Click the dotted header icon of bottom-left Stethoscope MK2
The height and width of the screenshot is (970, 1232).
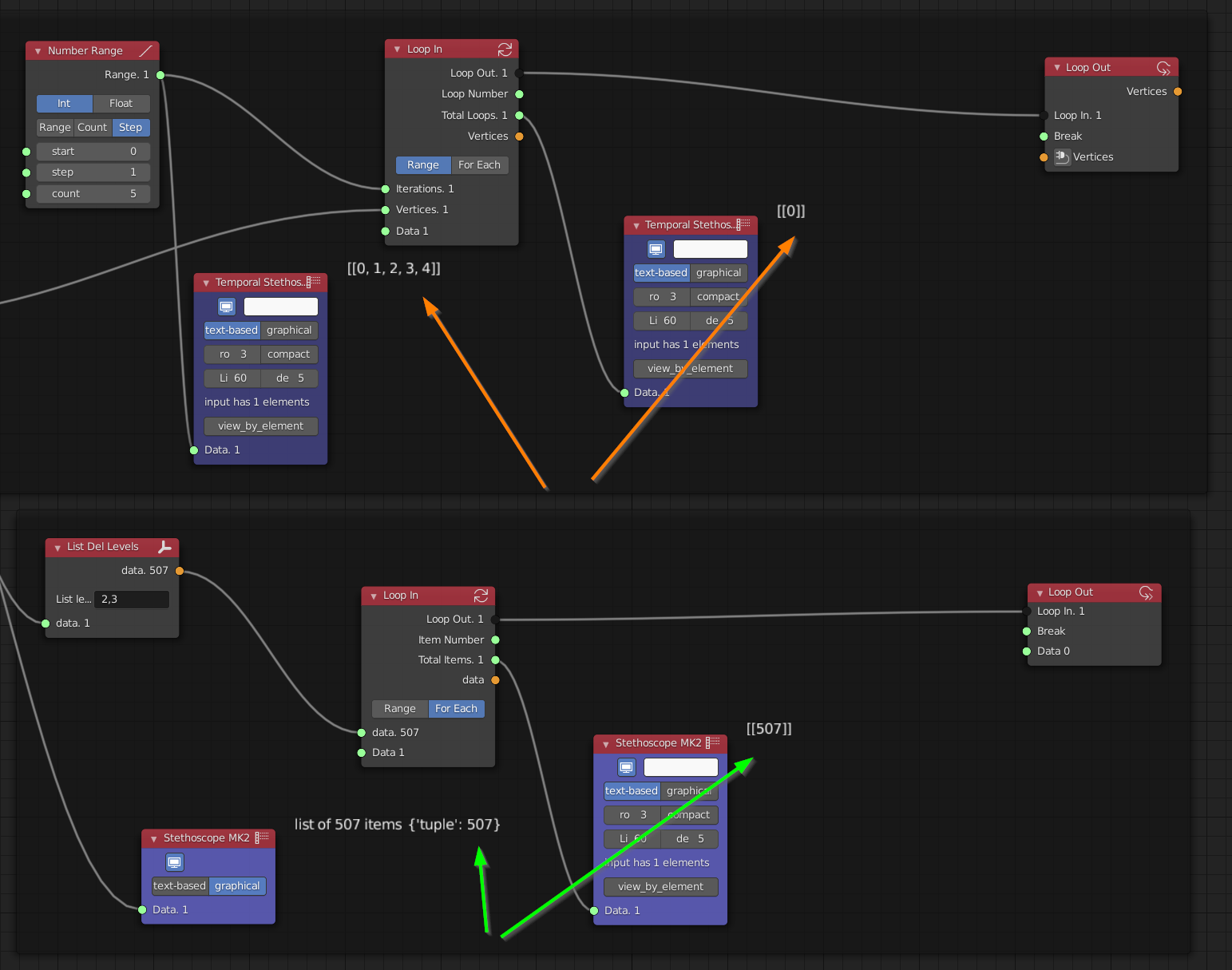coord(262,837)
